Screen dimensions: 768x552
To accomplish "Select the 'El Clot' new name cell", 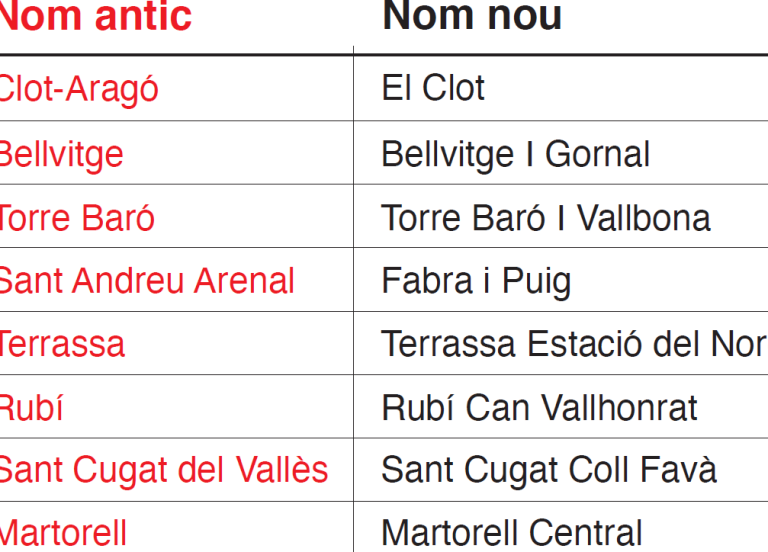I will (433, 89).
